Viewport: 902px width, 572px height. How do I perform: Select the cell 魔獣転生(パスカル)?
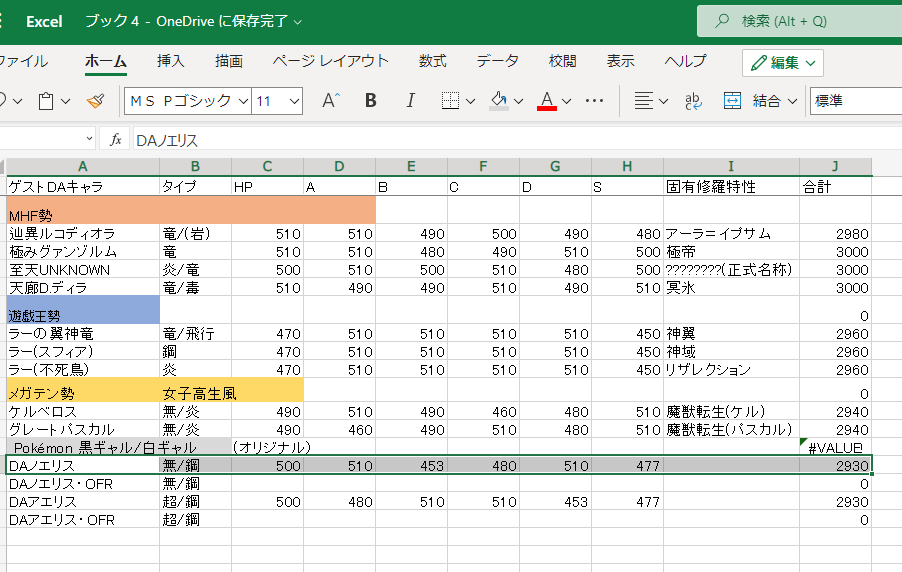pyautogui.click(x=731, y=429)
